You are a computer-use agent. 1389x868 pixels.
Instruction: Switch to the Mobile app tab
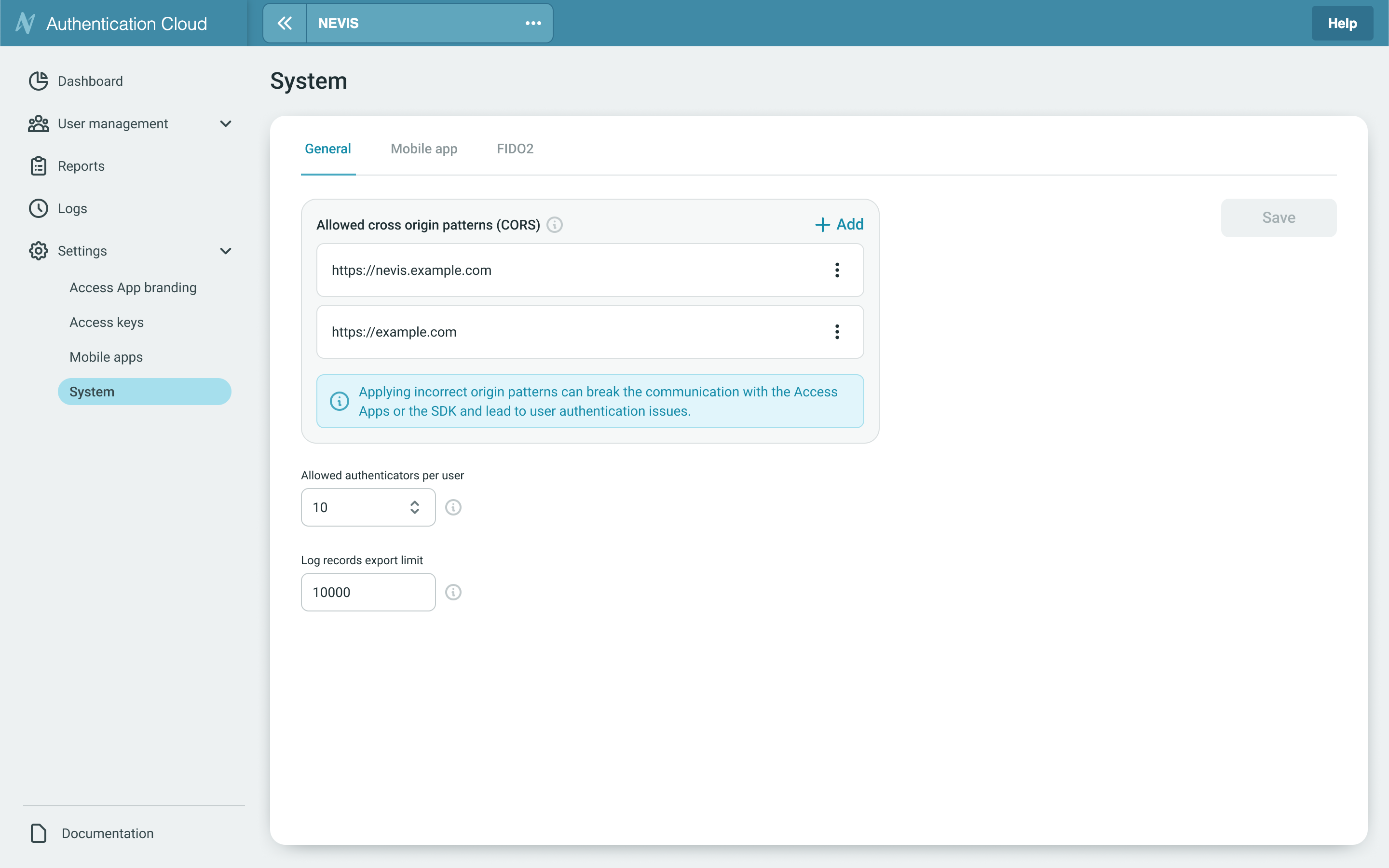[x=423, y=149]
